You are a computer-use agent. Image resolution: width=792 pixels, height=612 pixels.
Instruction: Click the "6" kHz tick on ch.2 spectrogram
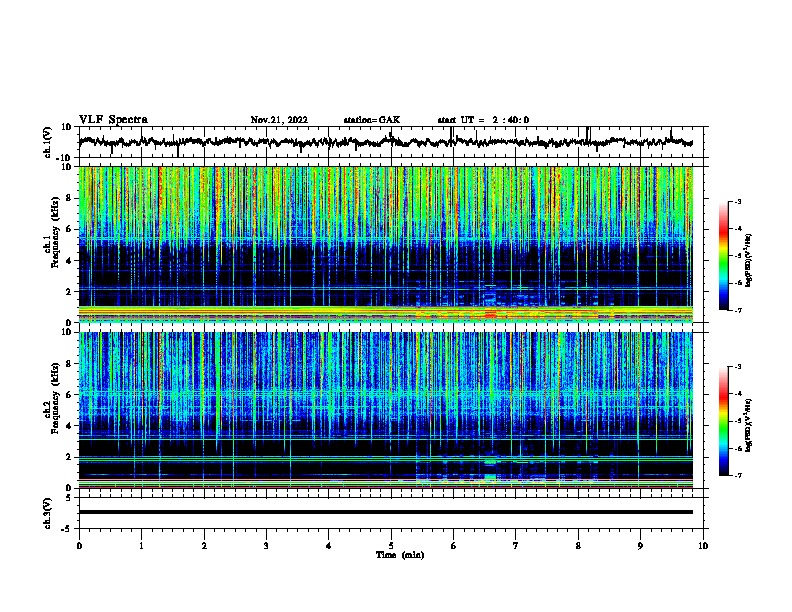pos(70,395)
